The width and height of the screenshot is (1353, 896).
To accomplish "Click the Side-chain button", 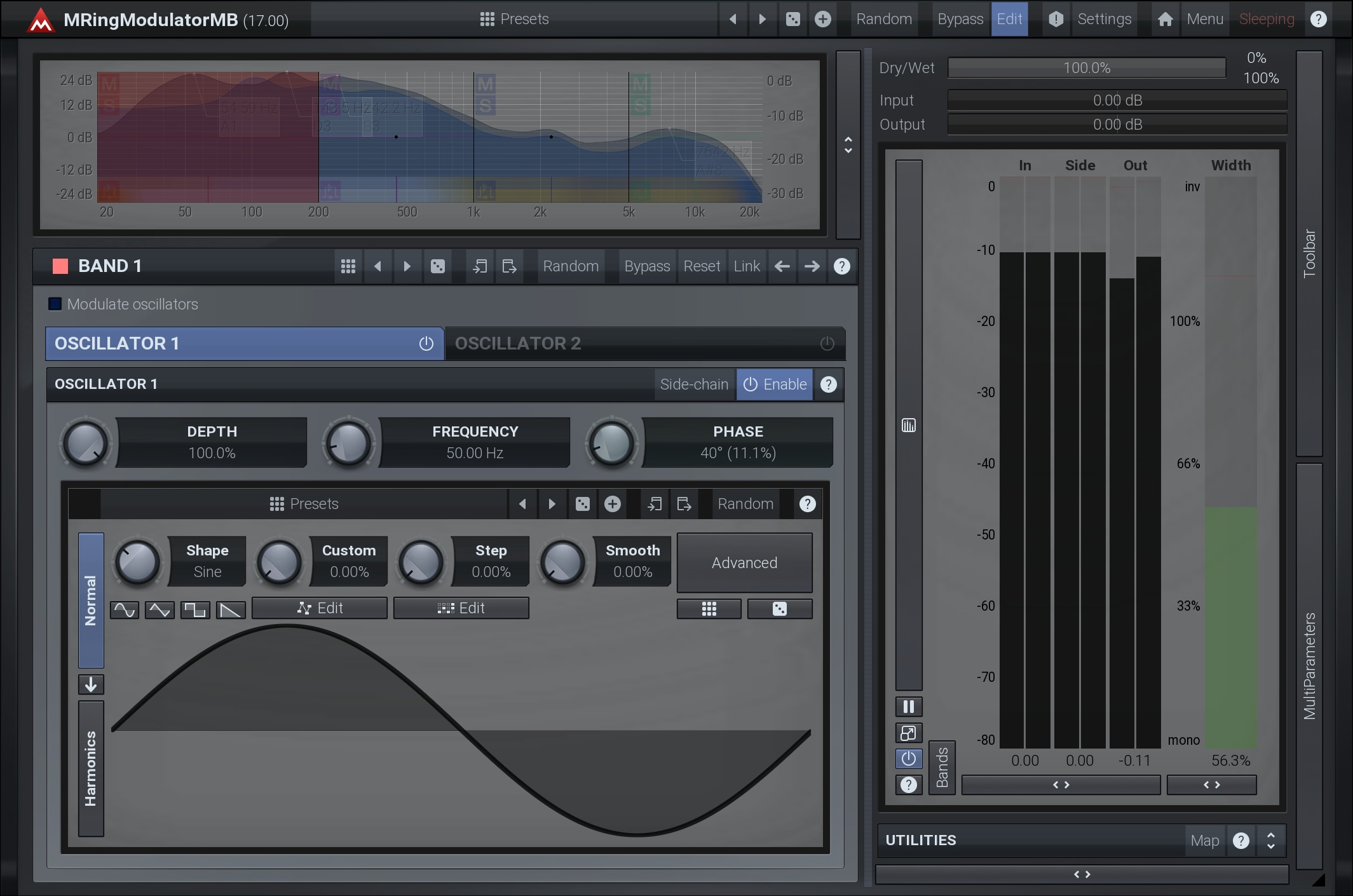I will pyautogui.click(x=694, y=384).
